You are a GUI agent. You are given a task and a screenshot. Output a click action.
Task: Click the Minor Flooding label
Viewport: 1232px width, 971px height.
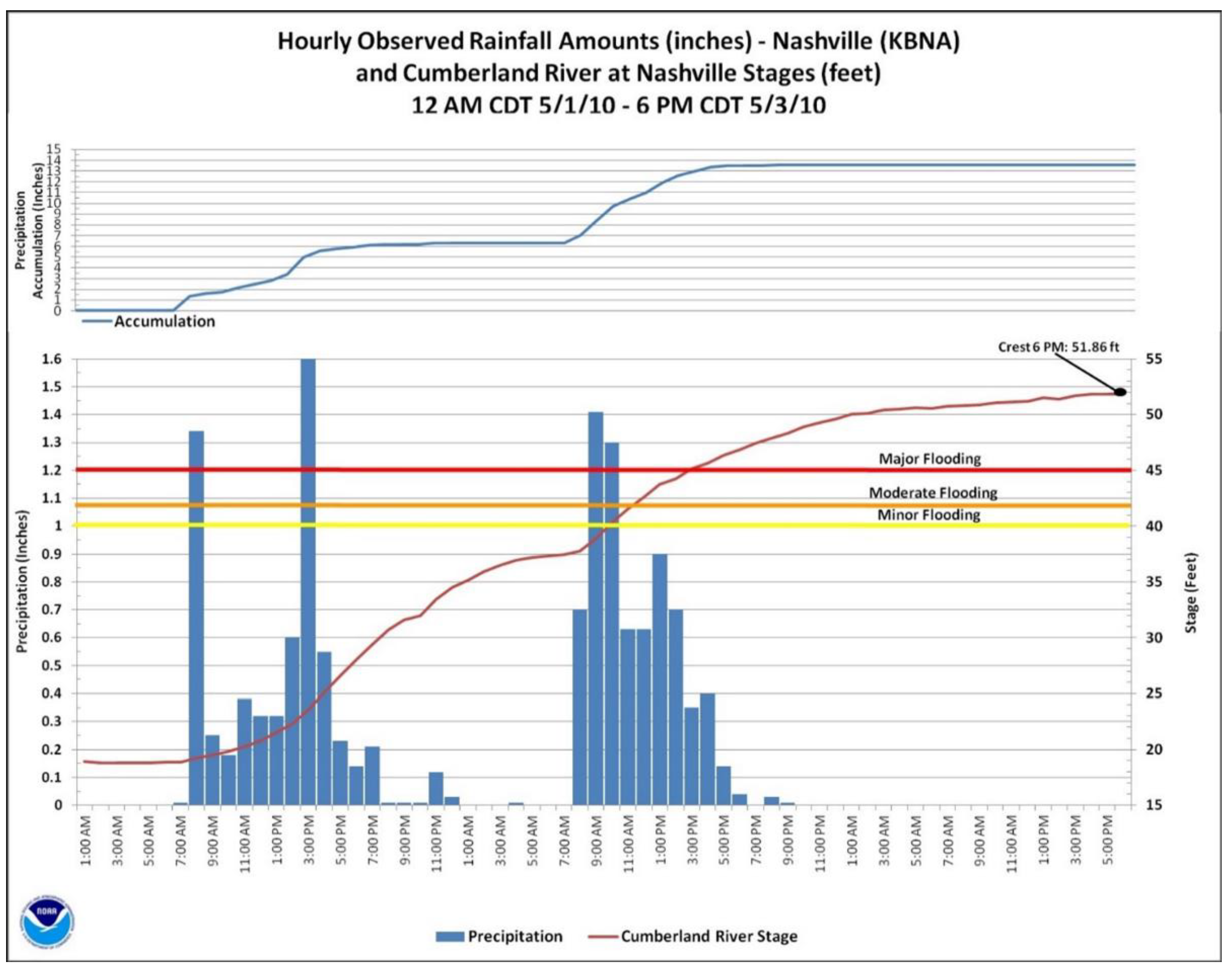point(928,515)
